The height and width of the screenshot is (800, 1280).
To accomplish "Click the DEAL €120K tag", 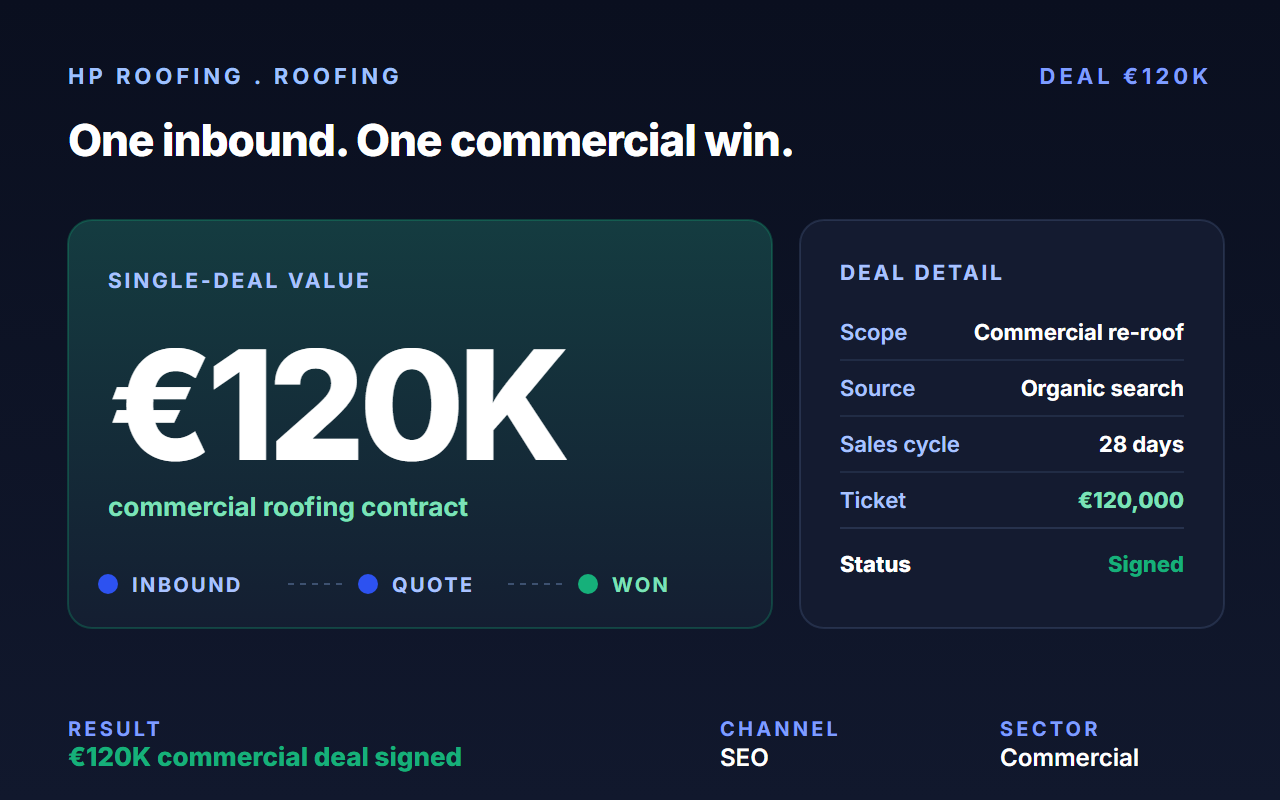I will coord(1125,77).
